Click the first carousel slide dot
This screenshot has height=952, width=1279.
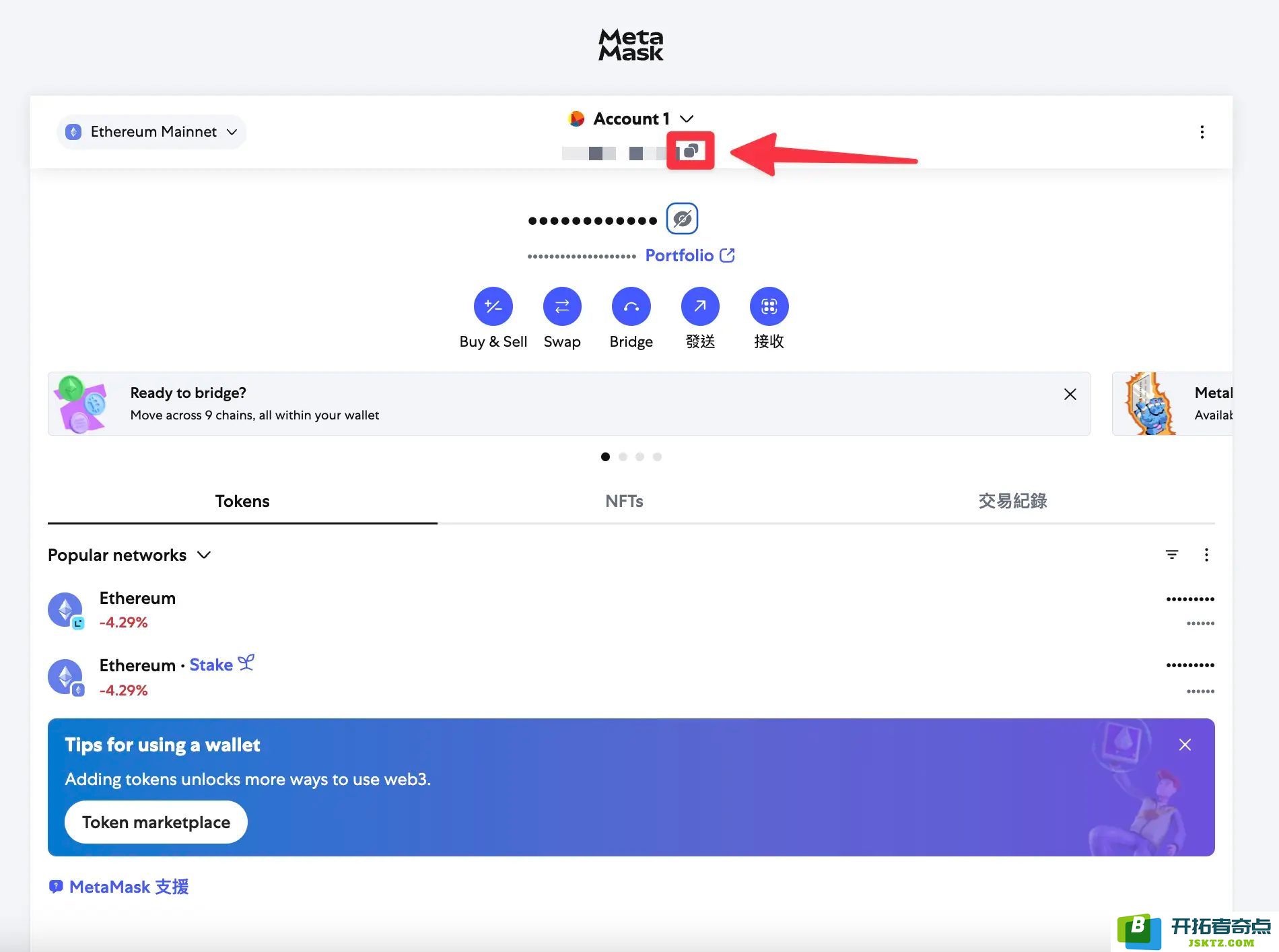tap(605, 456)
